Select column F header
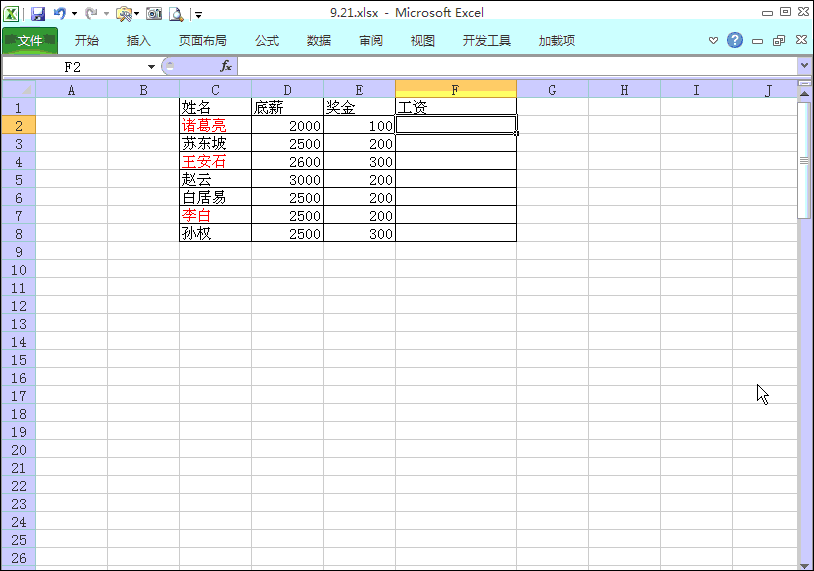 tap(456, 90)
